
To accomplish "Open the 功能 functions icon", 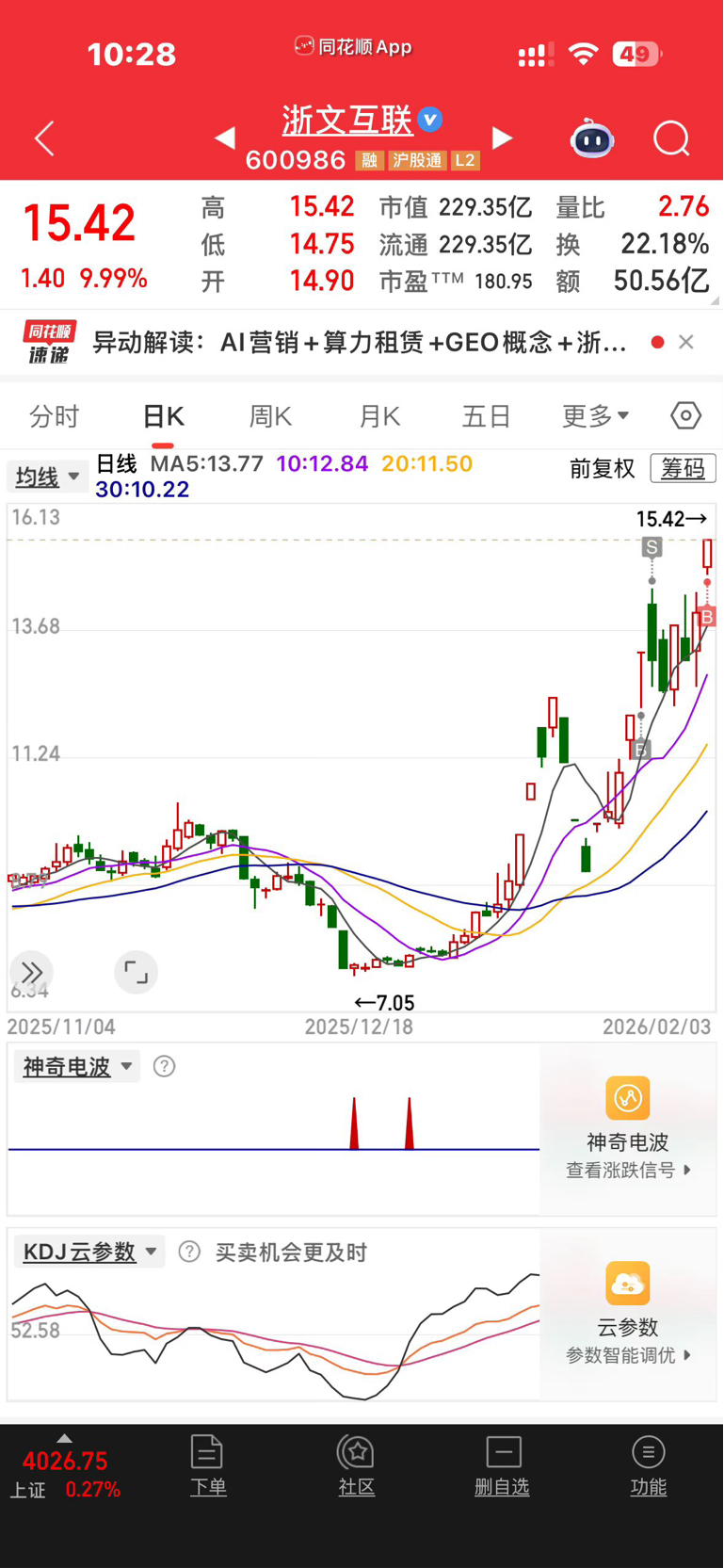I will 649,1451.
